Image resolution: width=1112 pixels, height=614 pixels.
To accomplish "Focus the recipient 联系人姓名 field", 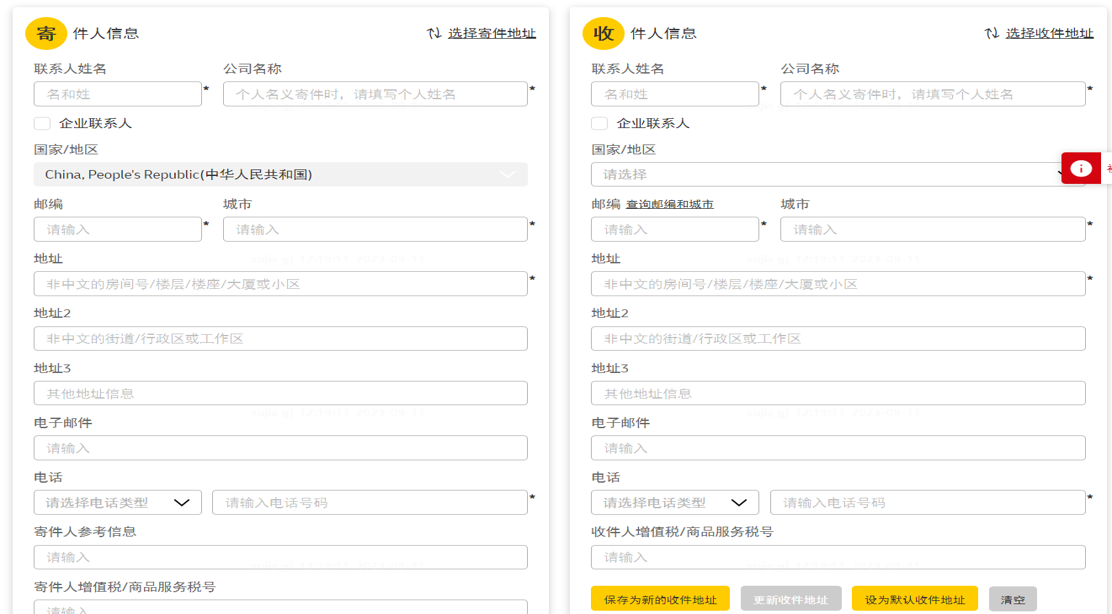I will pyautogui.click(x=675, y=94).
